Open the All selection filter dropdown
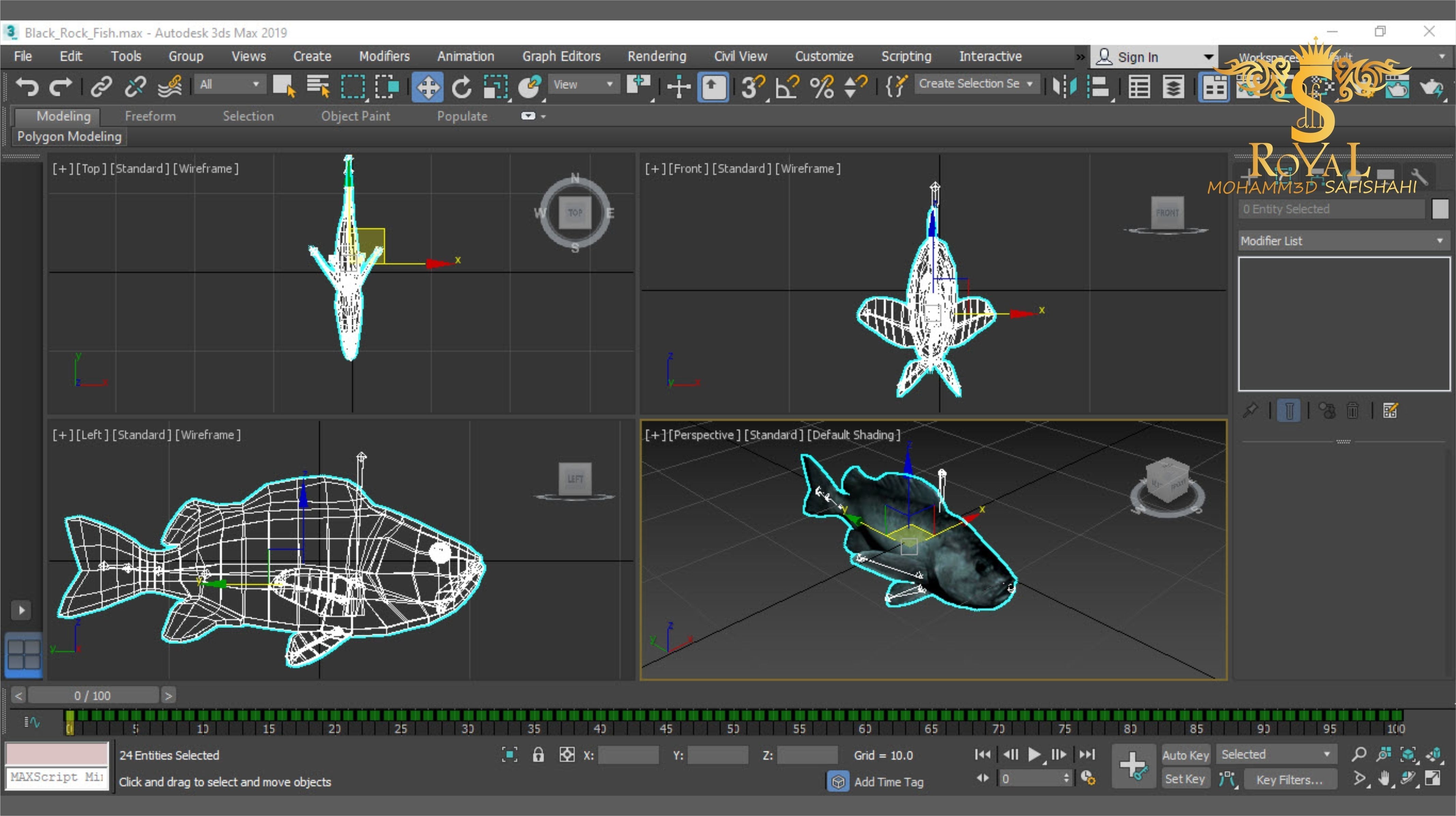The width and height of the screenshot is (1456, 816). (x=229, y=85)
